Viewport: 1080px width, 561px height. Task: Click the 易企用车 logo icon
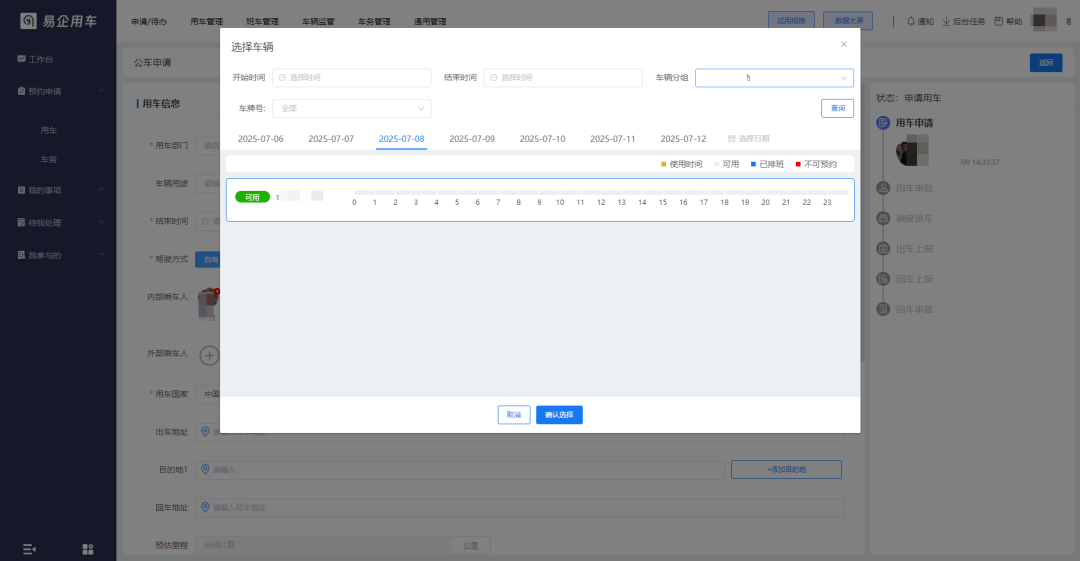point(29,21)
